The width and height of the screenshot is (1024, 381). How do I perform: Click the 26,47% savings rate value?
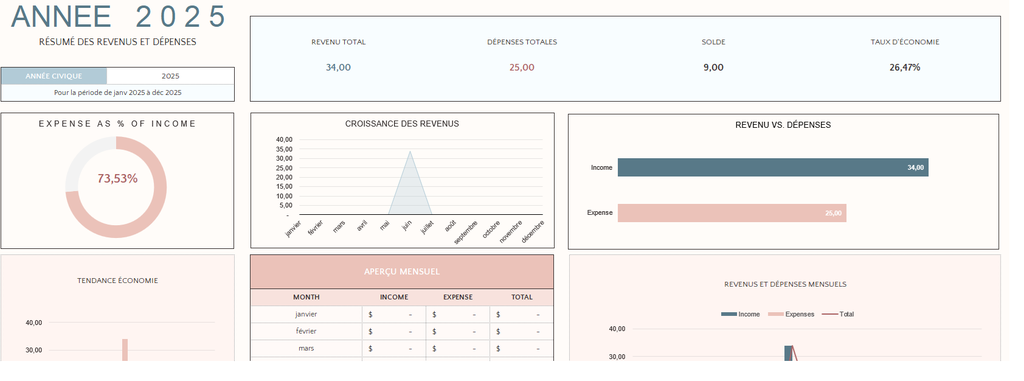pos(904,67)
